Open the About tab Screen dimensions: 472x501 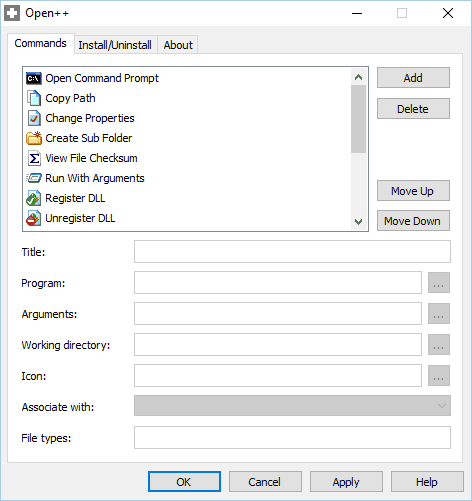point(178,45)
